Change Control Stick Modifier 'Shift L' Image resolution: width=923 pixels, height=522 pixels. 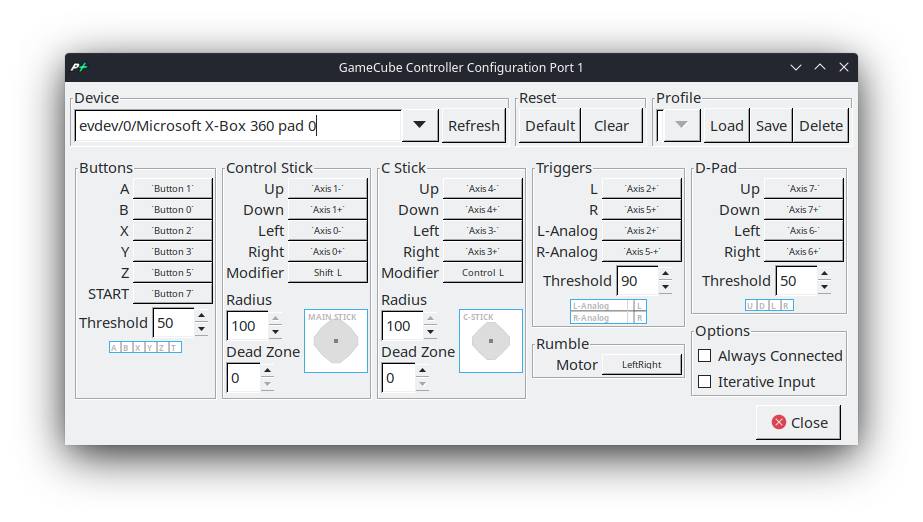pyautogui.click(x=327, y=272)
